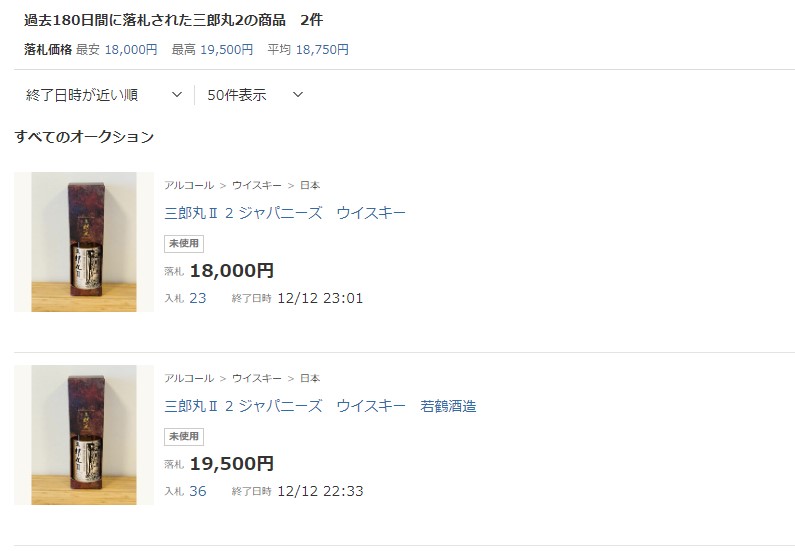Open the 若鶴酒造 whisky listing title
The width and height of the screenshot is (795, 560).
click(x=320, y=406)
